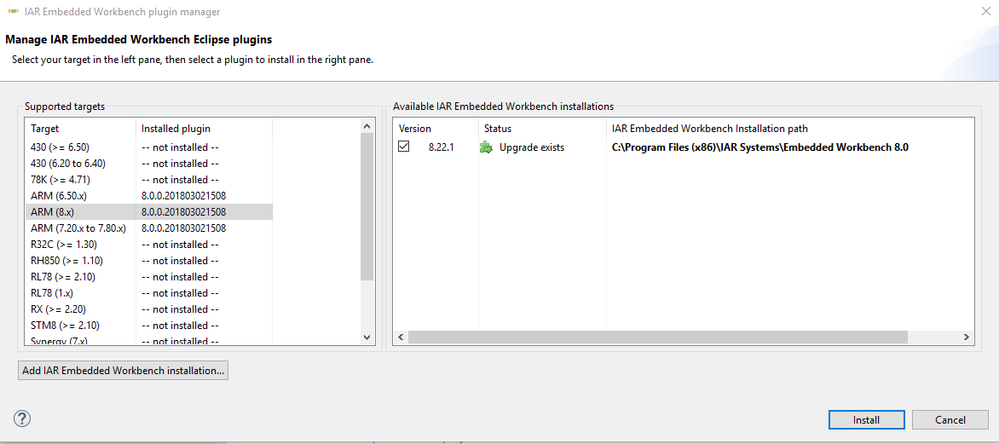Click the Install button
Screen dimensions: 999x444
coord(866,420)
